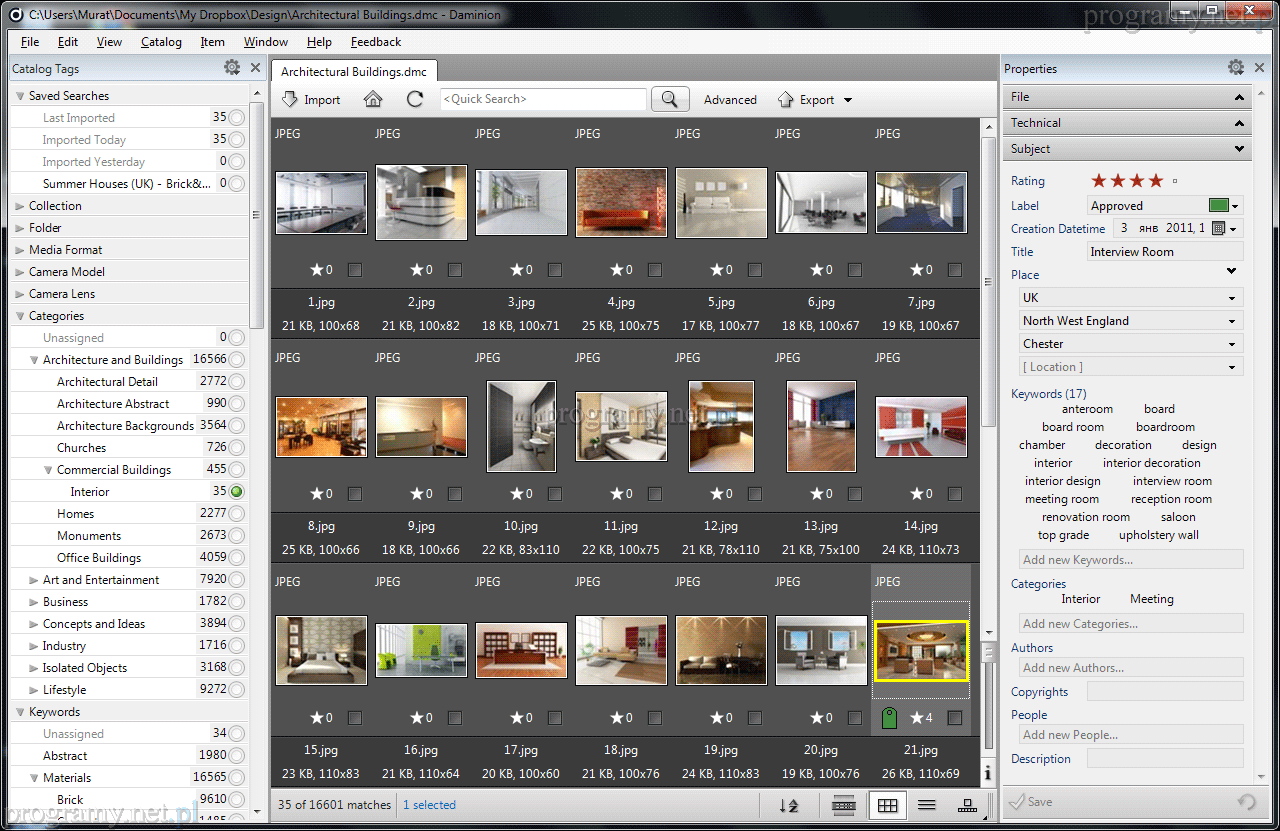Viewport: 1280px width, 831px height.
Task: Tick the selection checkbox for 14.jpg
Action: coord(955,494)
